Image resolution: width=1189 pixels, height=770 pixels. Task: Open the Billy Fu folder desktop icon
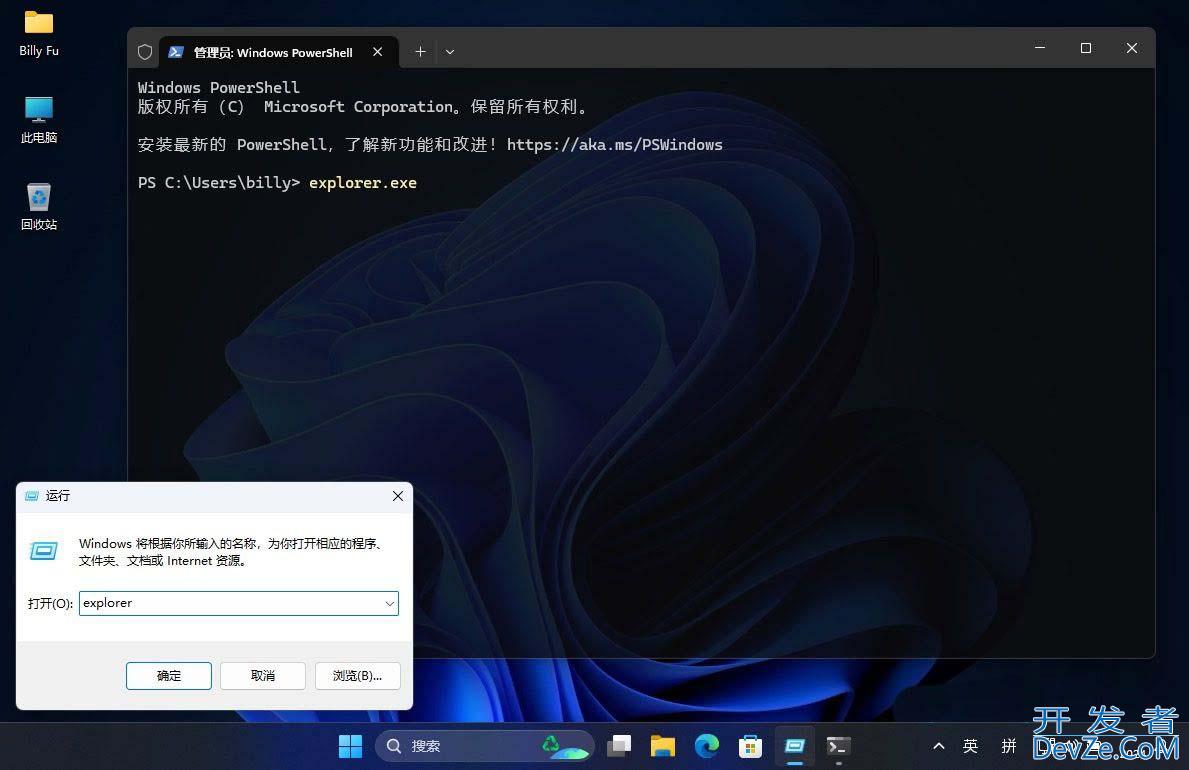(x=39, y=34)
